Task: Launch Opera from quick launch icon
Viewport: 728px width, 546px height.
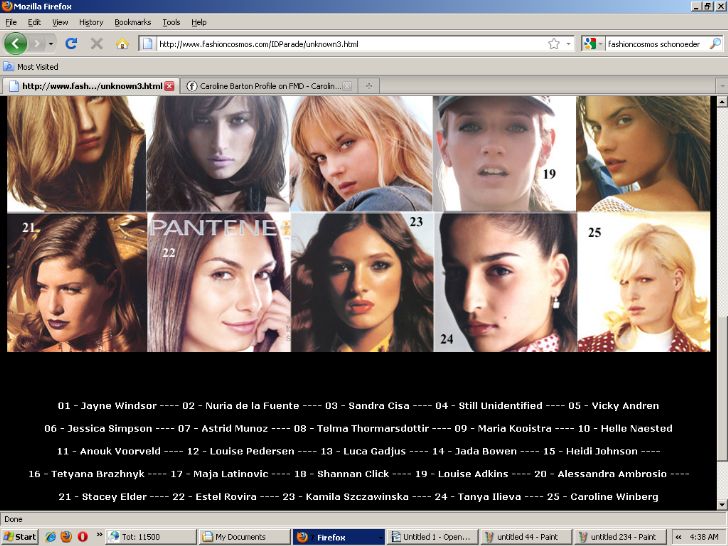Action: (x=83, y=537)
